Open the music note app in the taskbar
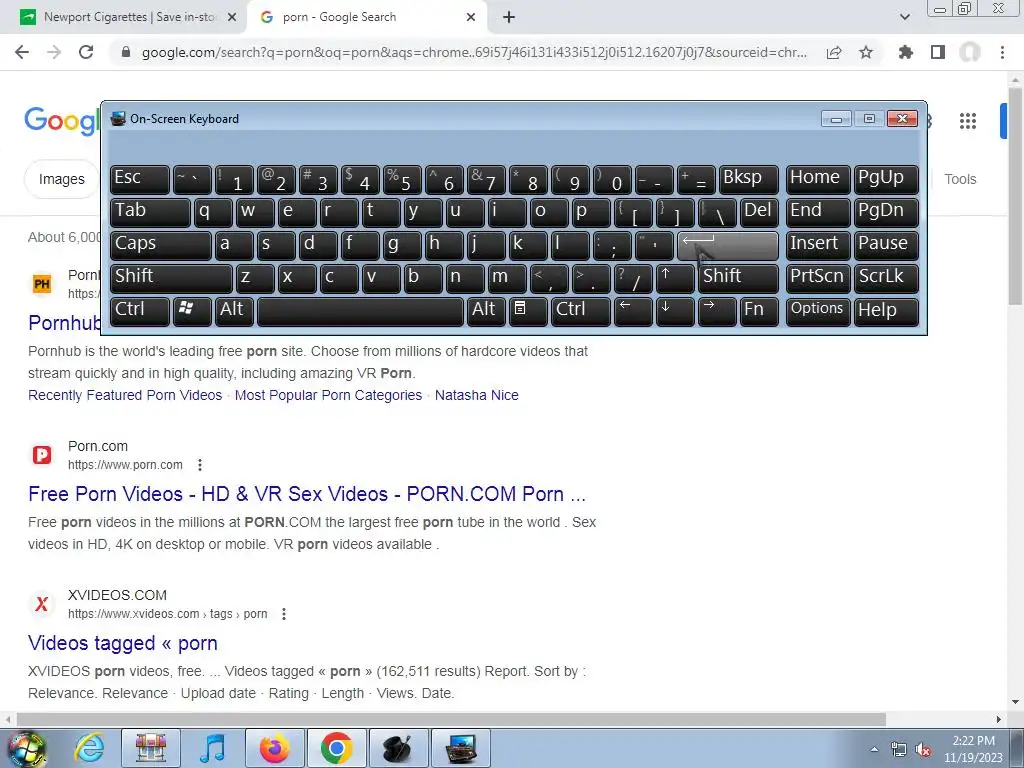This screenshot has height=768, width=1024. tap(212, 748)
